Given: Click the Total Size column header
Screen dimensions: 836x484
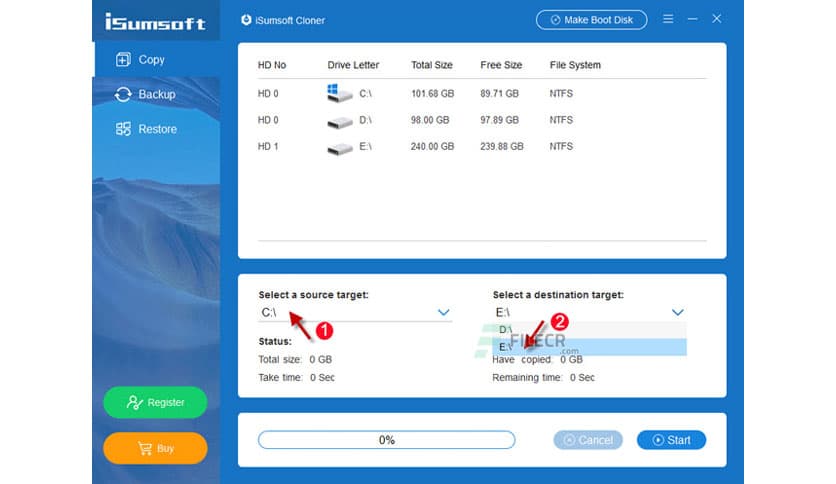Looking at the screenshot, I should pyautogui.click(x=431, y=65).
